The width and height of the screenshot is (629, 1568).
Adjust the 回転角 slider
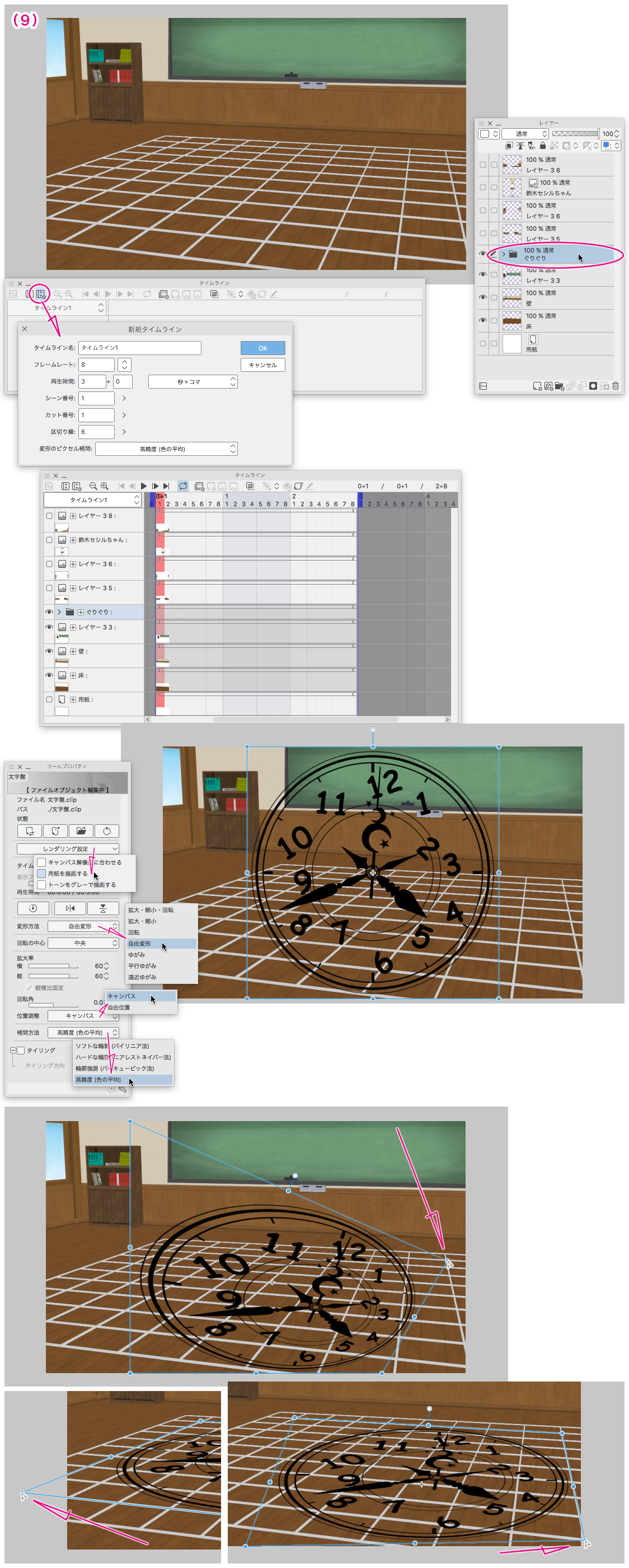coord(53,1004)
